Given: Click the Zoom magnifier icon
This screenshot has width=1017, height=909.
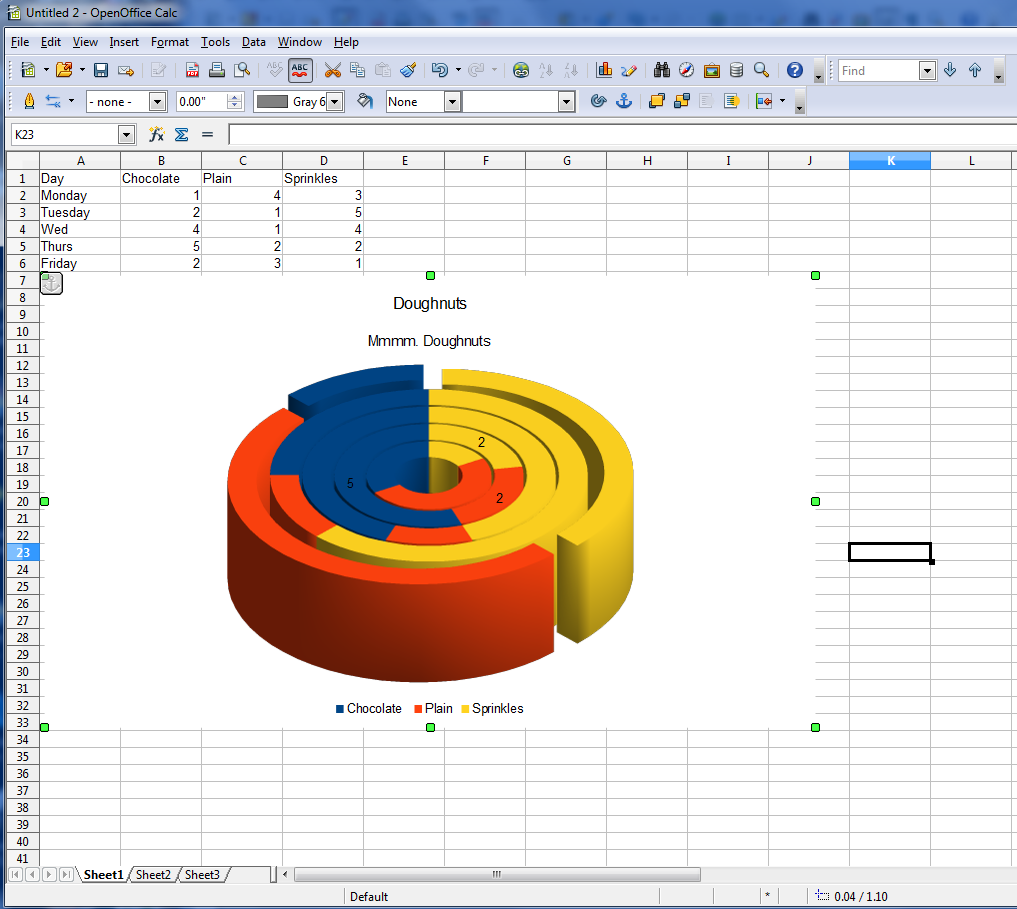Looking at the screenshot, I should (x=761, y=70).
